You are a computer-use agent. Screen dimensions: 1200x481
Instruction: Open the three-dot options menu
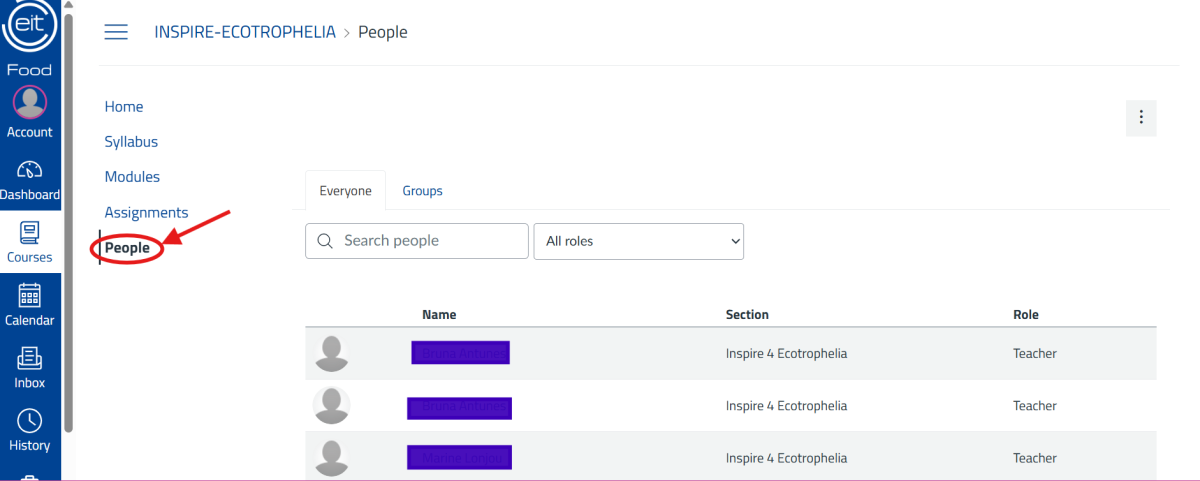tap(1141, 117)
